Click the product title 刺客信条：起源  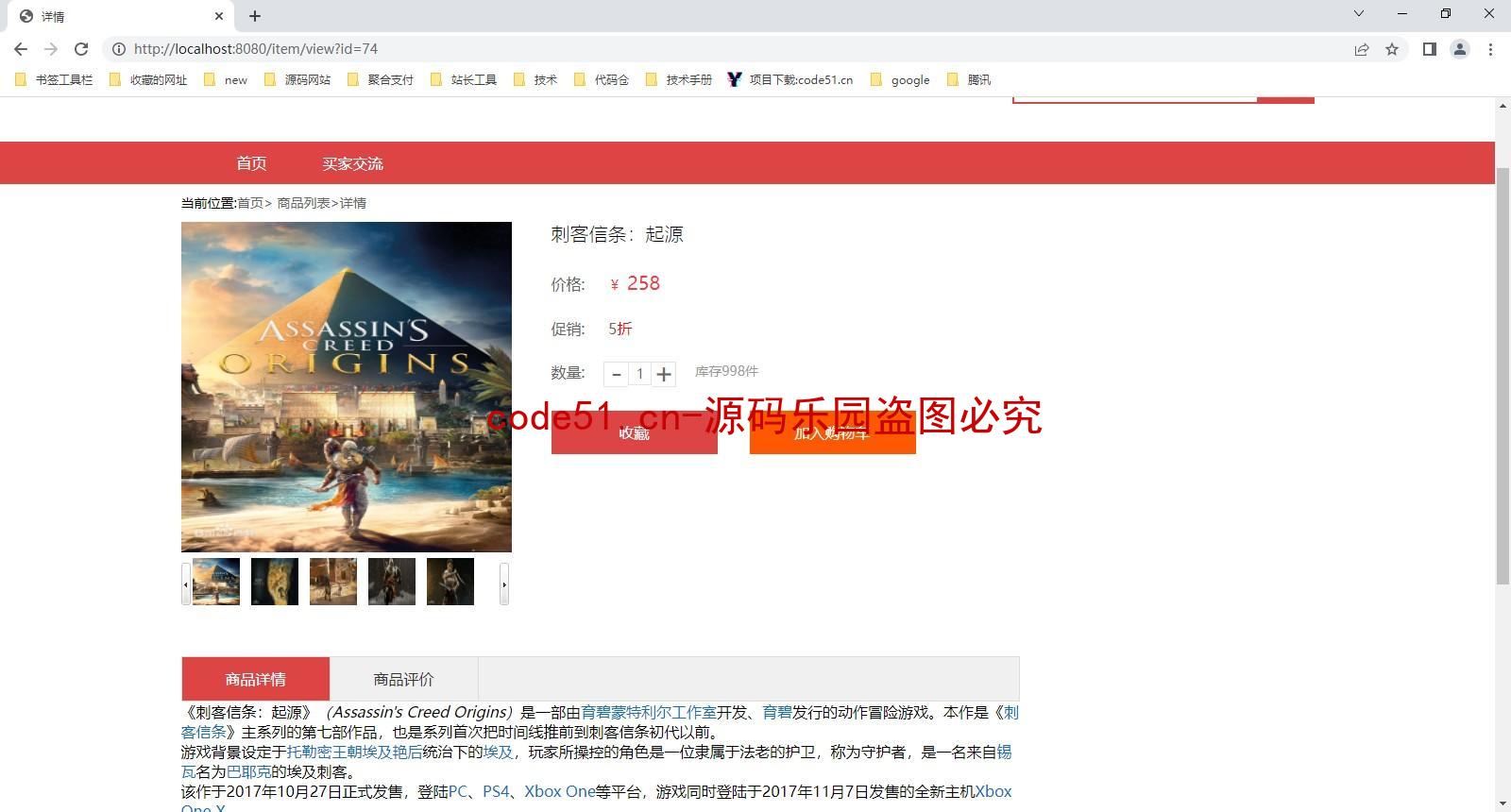tap(617, 234)
